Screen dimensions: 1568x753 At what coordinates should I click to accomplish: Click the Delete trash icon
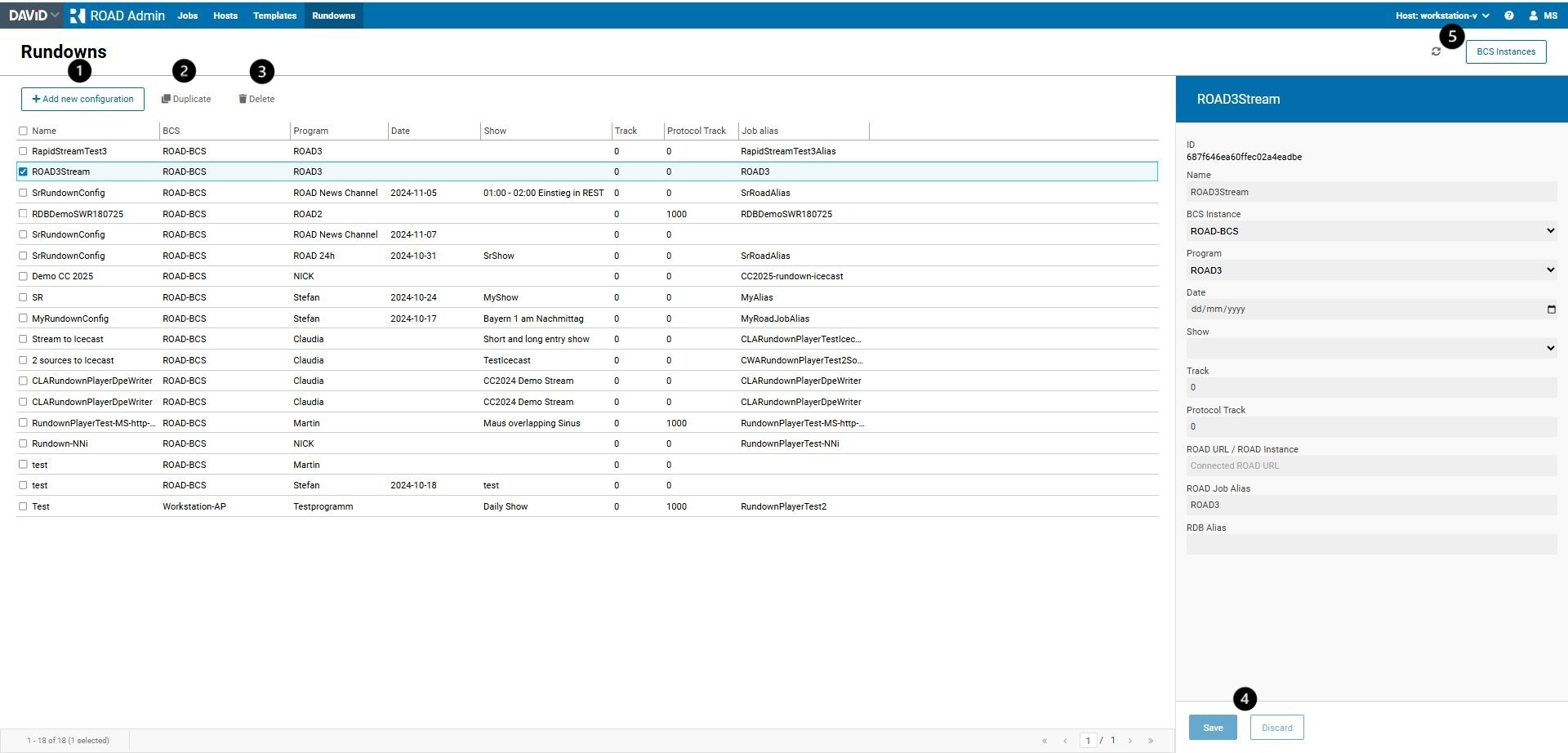coord(243,99)
